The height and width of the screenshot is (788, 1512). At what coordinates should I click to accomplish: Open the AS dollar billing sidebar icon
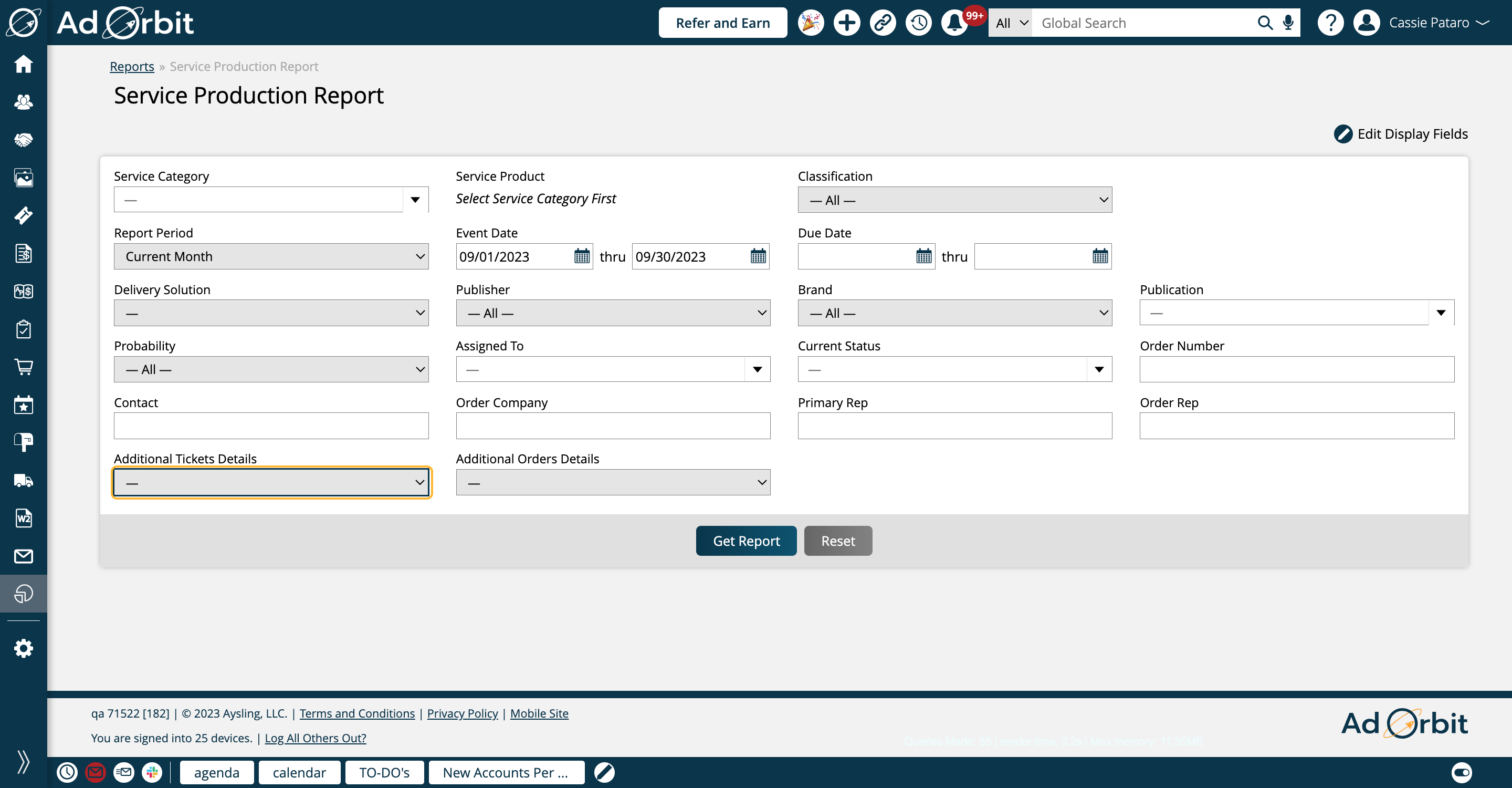(x=24, y=291)
